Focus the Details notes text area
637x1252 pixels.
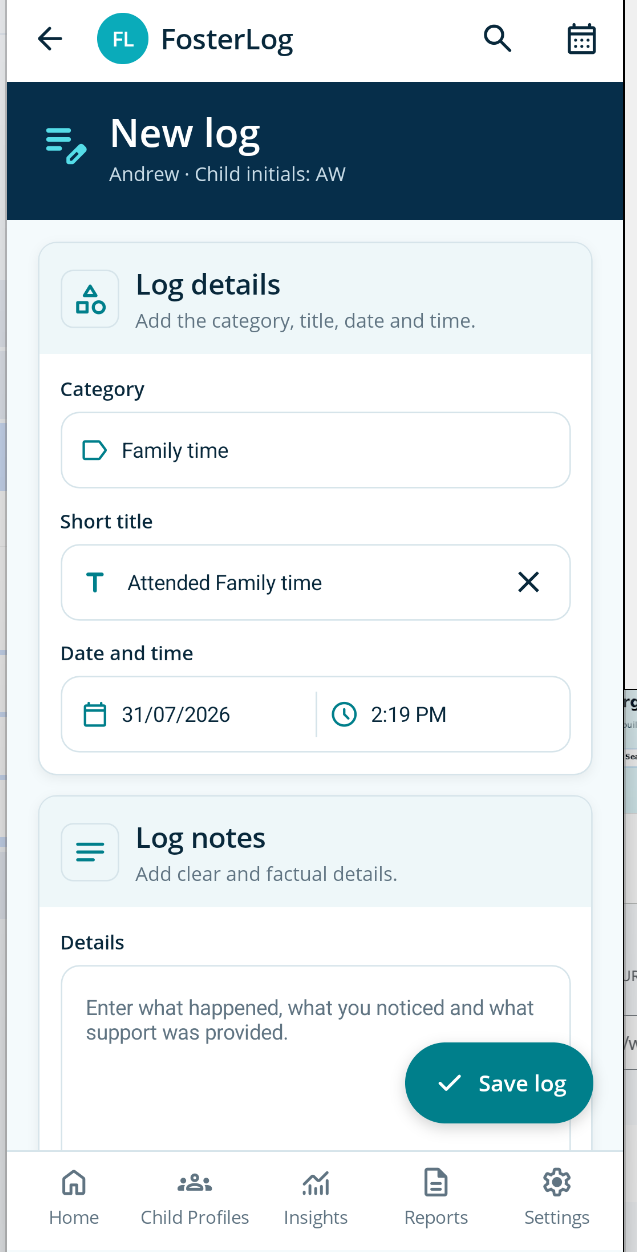[315, 1058]
